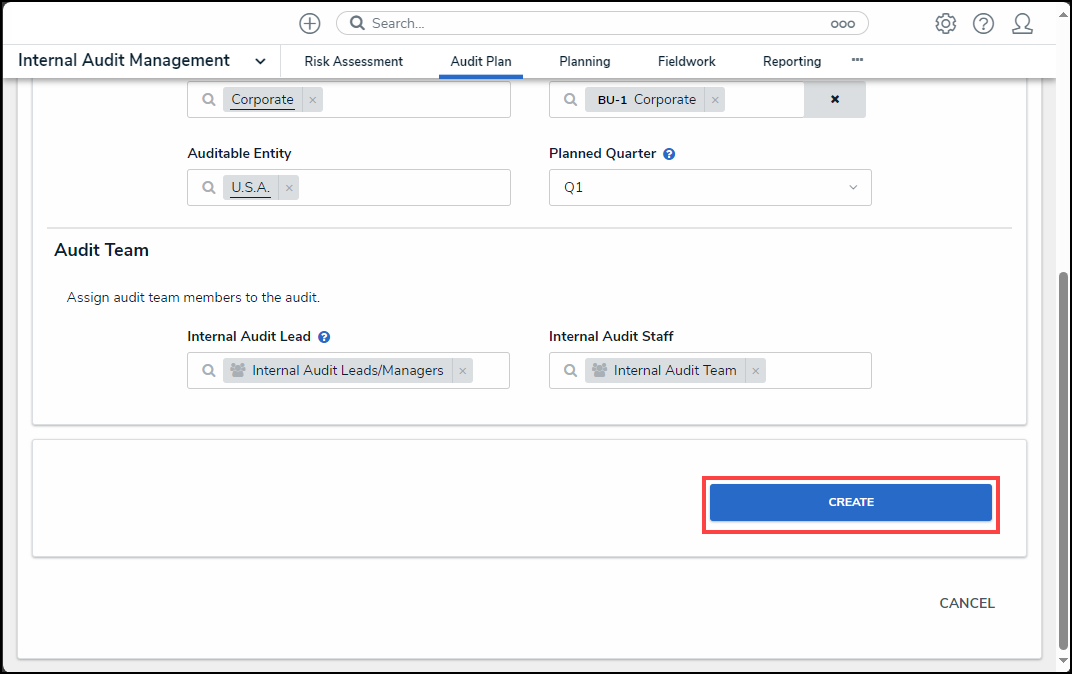
Task: Focus the Auditable Entity input field
Action: 400,188
